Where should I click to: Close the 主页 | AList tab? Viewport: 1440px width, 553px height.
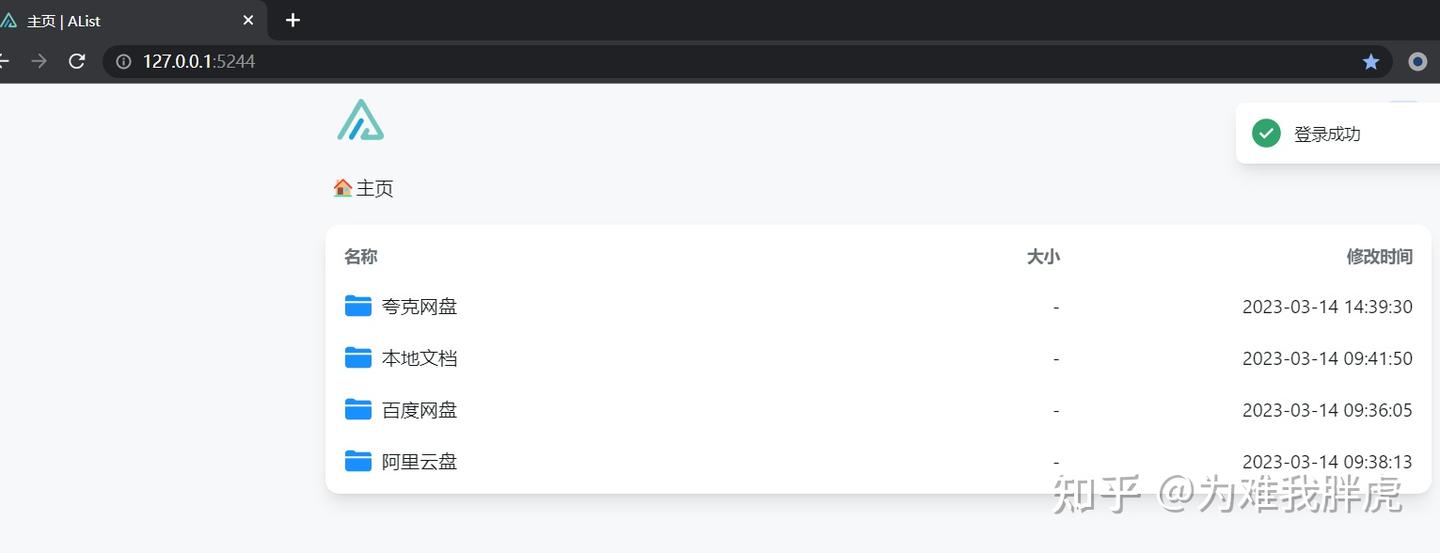click(x=248, y=20)
